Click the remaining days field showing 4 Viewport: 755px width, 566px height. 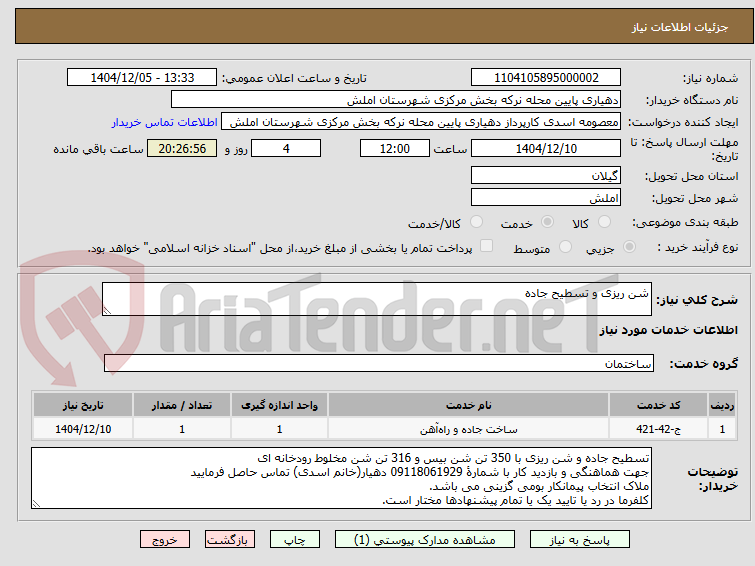pos(286,148)
